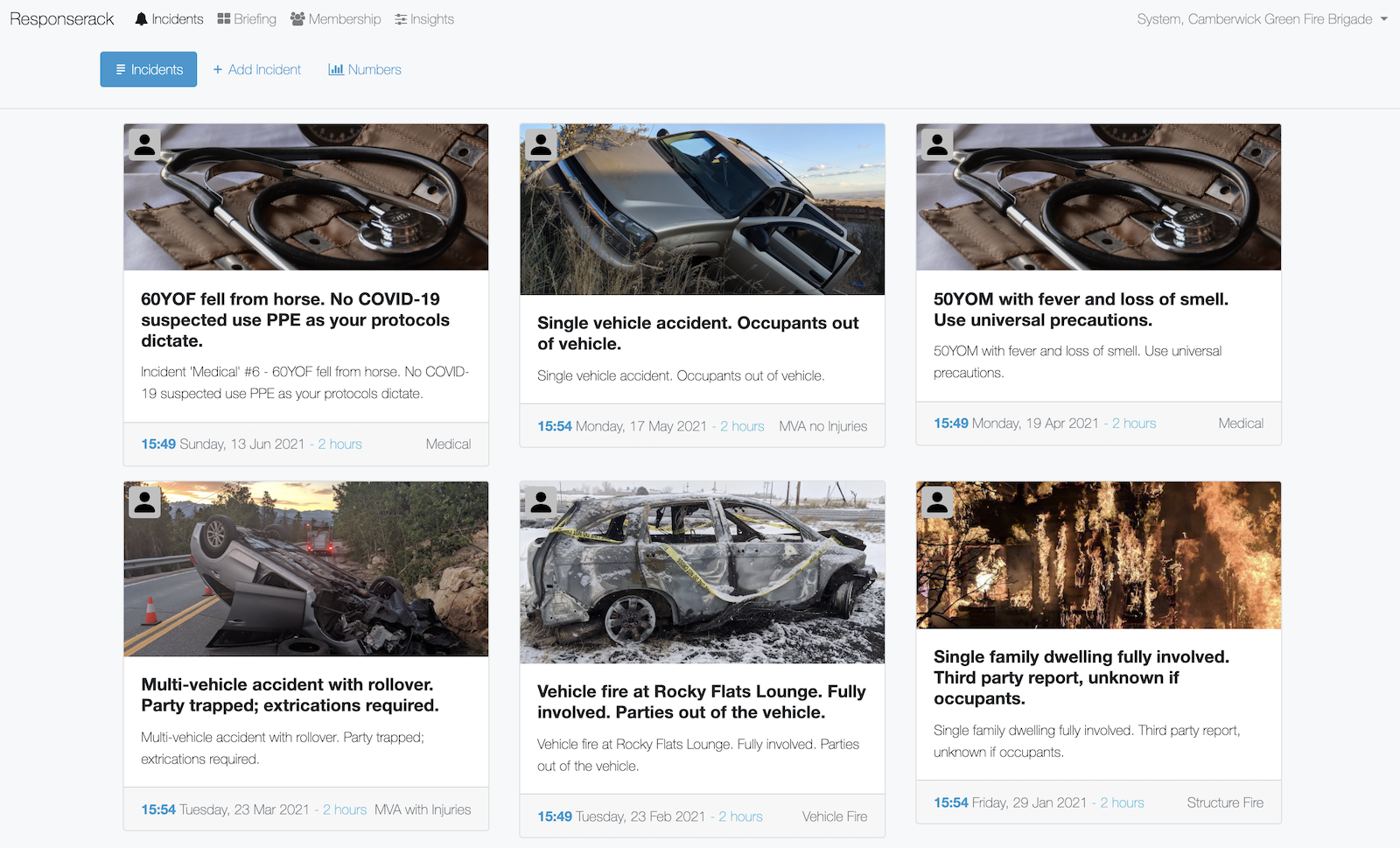Click the avatar icon on the Rocky Flats vehicle fire card
This screenshot has width=1400, height=848.
point(541,501)
